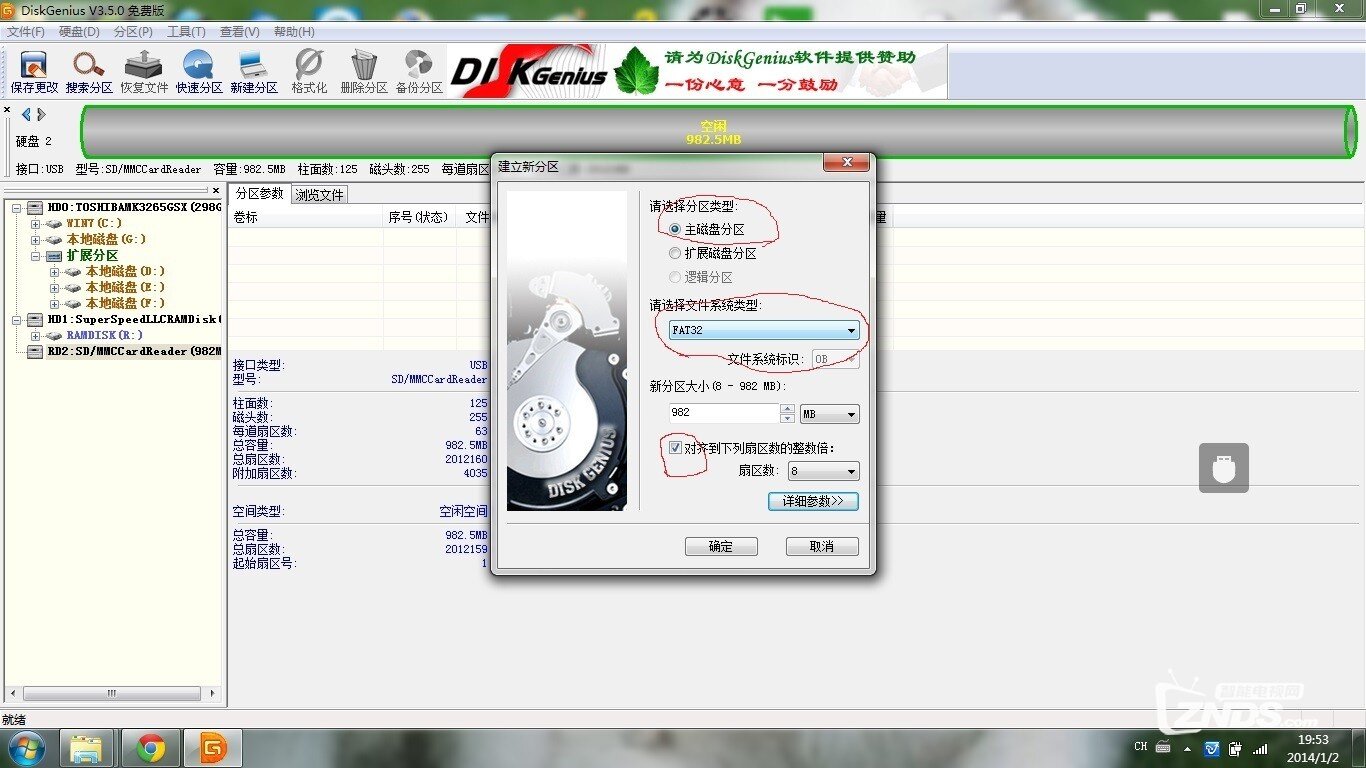
Task: Click the 详细参数>> button
Action: pyautogui.click(x=813, y=501)
